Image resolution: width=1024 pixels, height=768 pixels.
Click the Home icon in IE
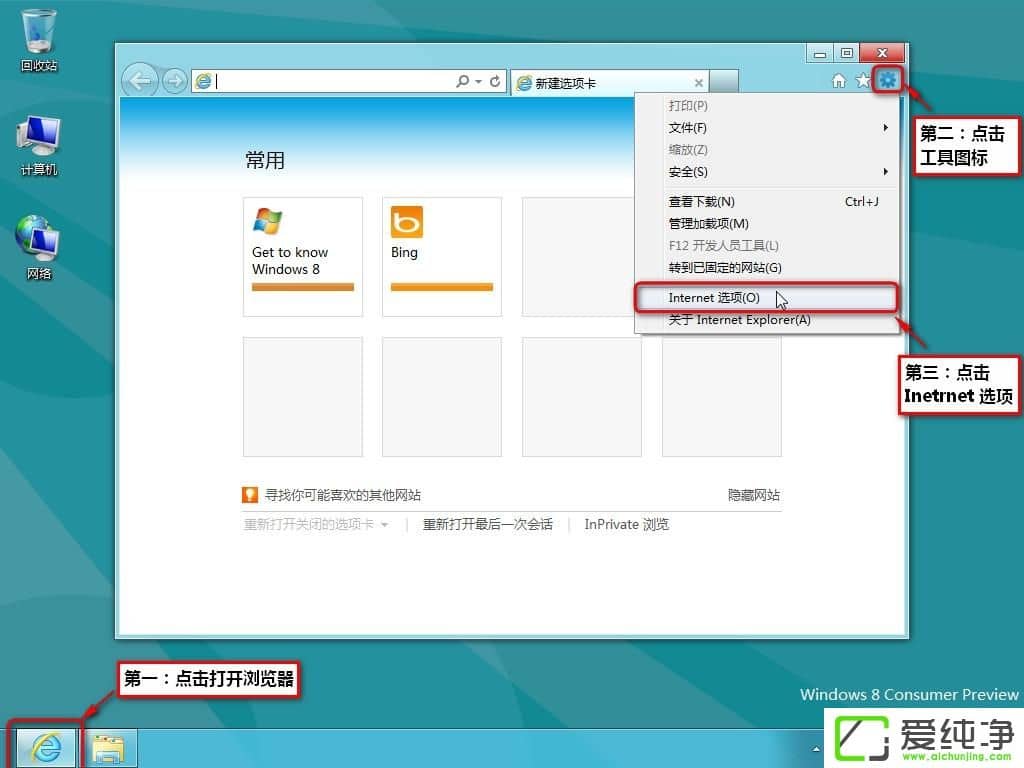(x=838, y=80)
